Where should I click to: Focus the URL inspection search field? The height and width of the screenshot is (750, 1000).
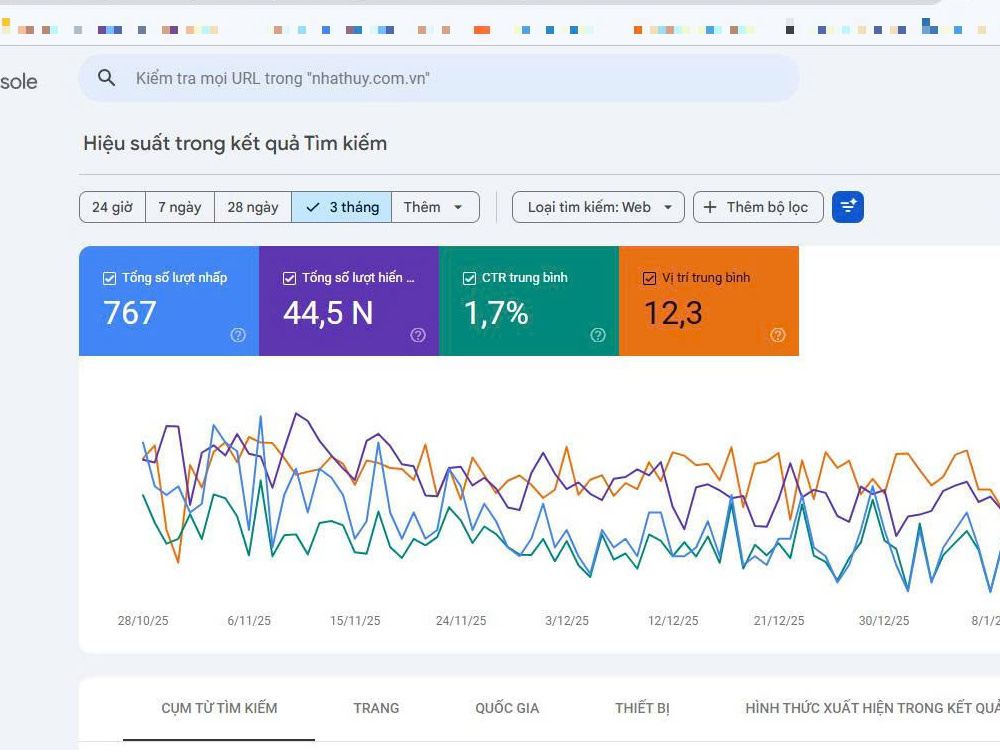[x=439, y=78]
